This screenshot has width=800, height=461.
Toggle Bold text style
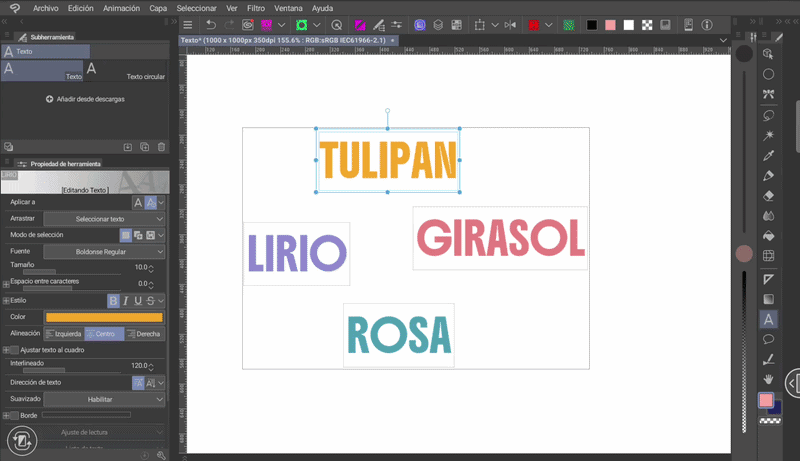pyautogui.click(x=113, y=301)
